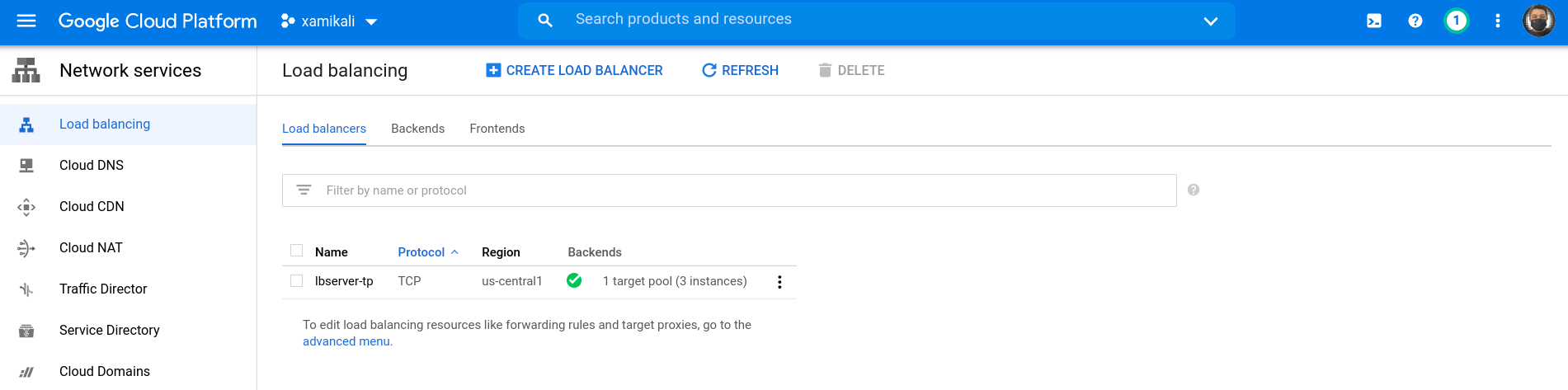This screenshot has height=390, width=1568.
Task: Open Cloud CDN in sidebar
Action: click(128, 207)
